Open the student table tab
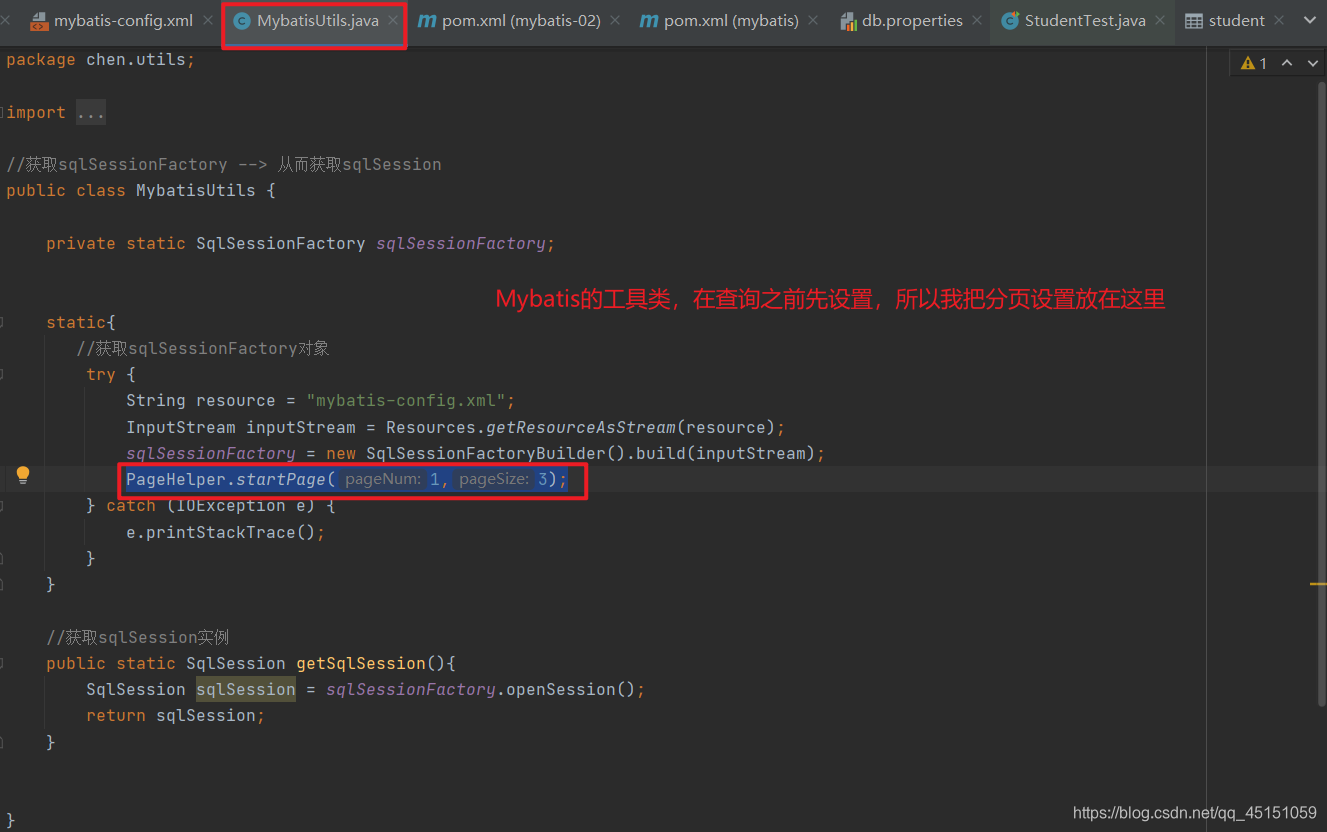The height and width of the screenshot is (832, 1327). coord(1236,21)
